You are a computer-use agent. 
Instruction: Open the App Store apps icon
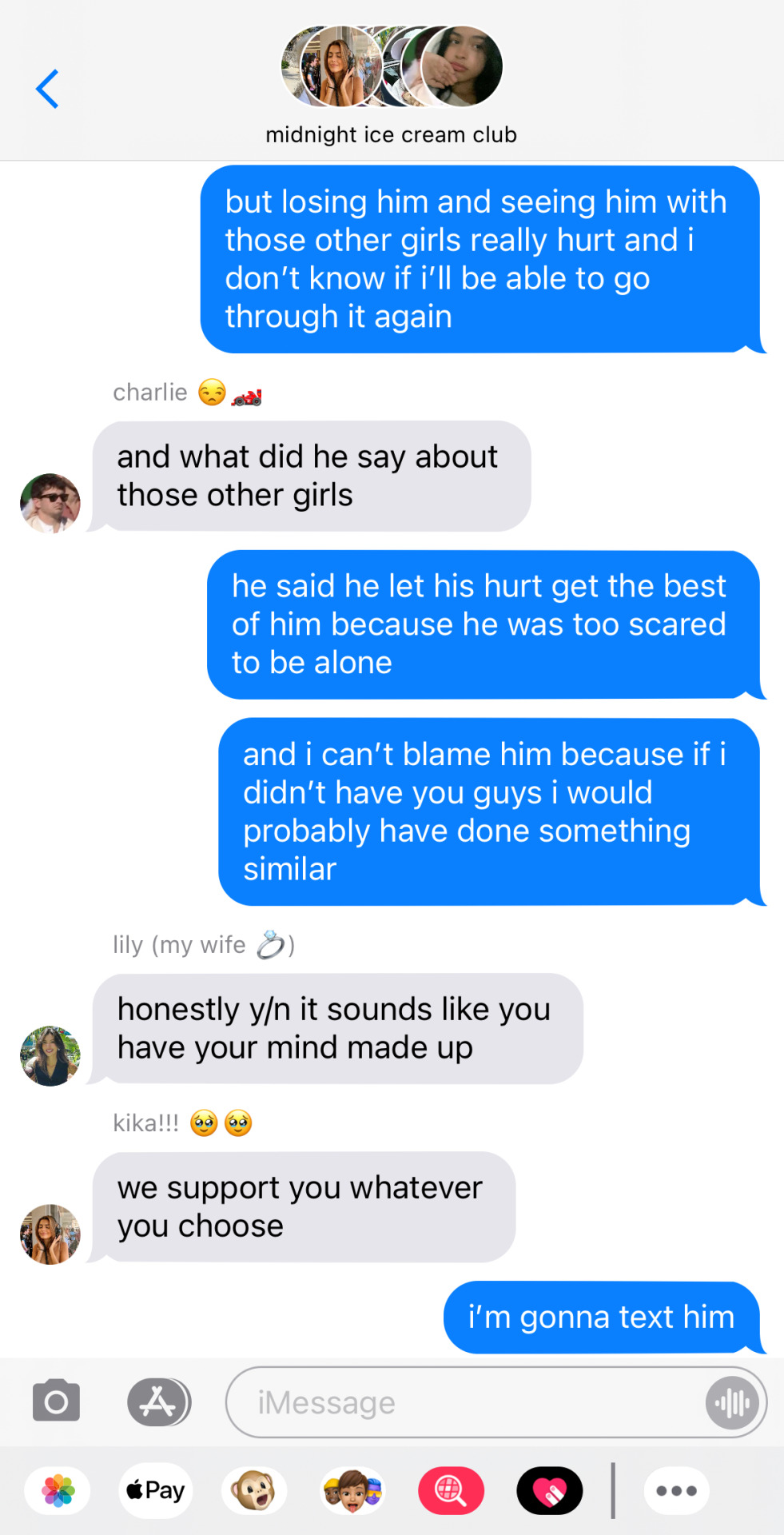point(159,1401)
